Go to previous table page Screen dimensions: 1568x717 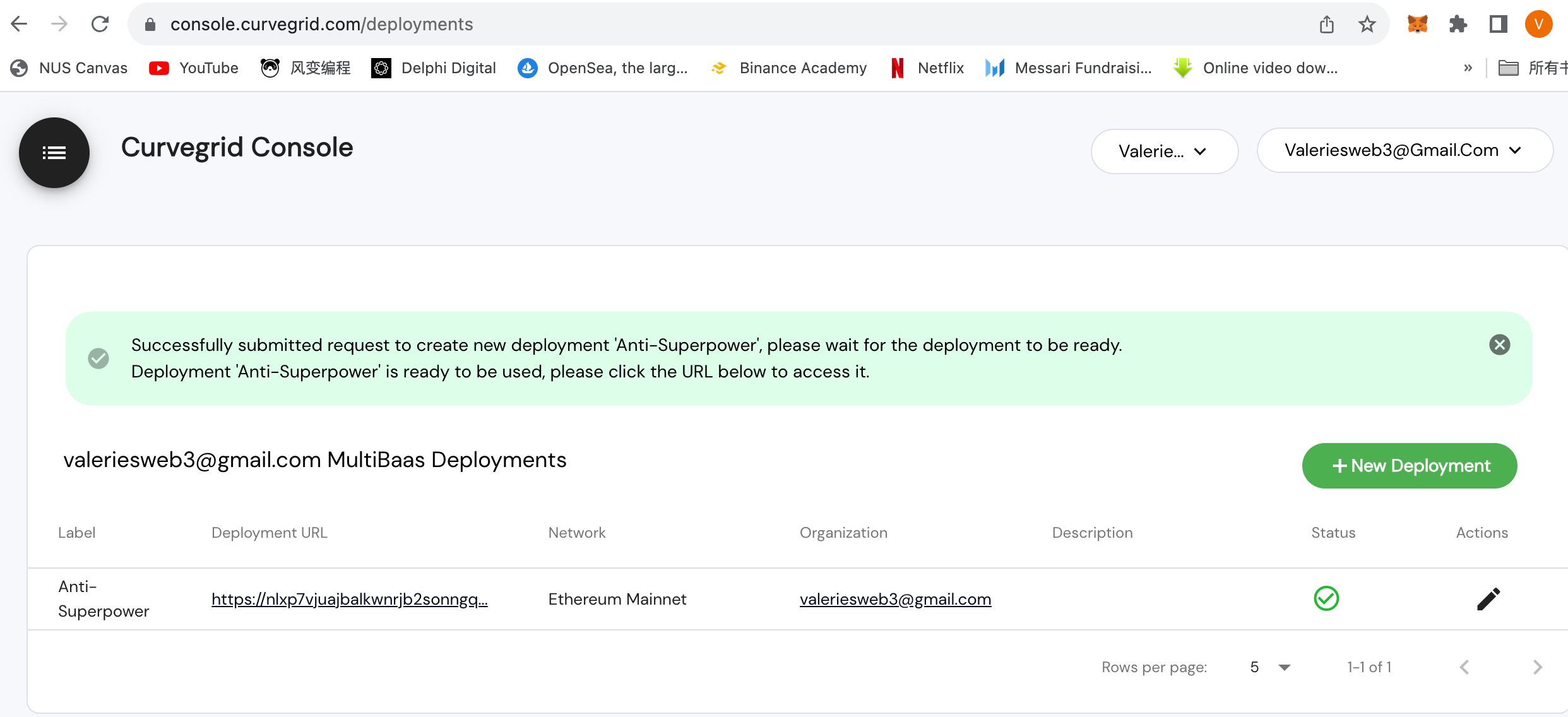pyautogui.click(x=1464, y=667)
